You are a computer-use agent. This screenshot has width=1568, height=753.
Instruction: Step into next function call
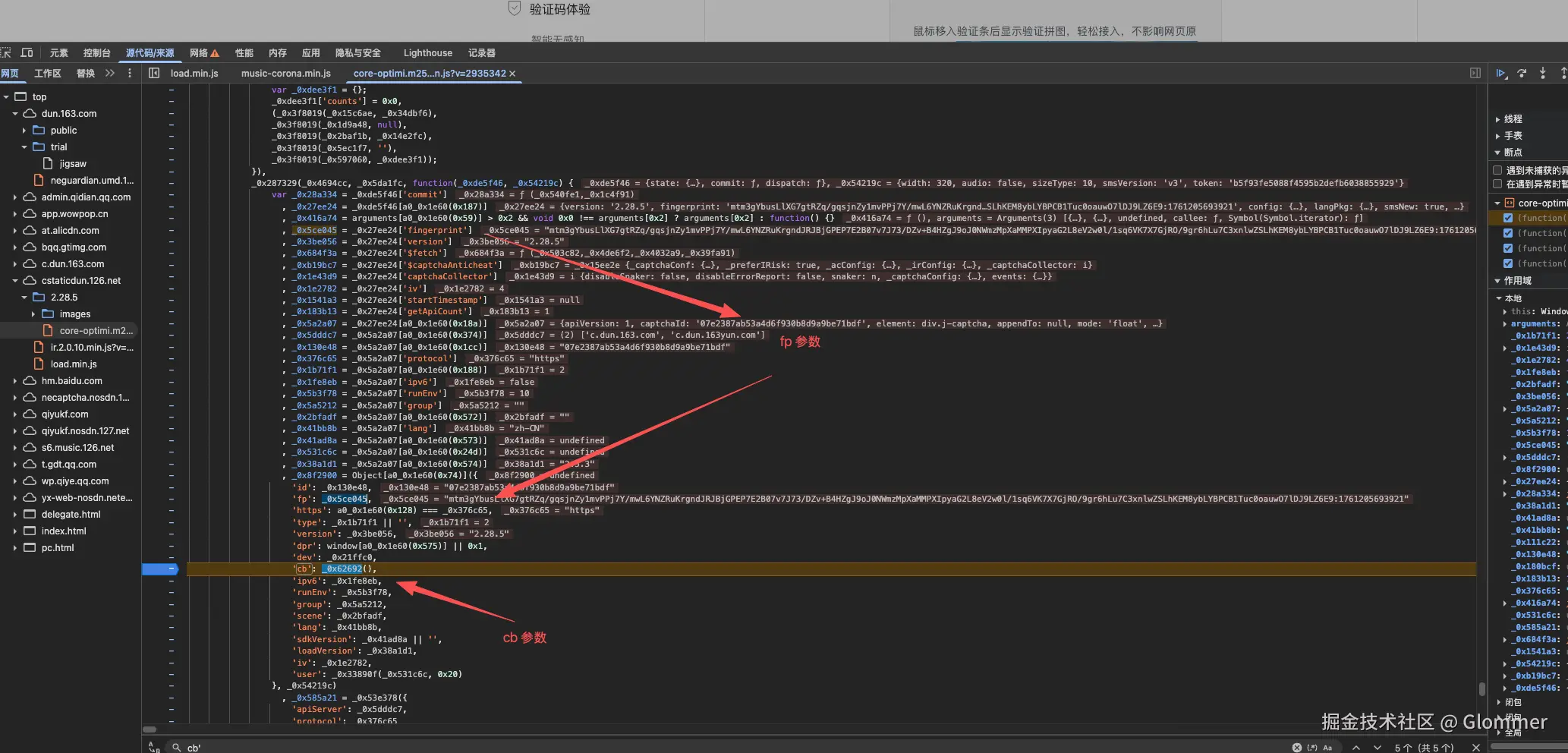click(1542, 73)
